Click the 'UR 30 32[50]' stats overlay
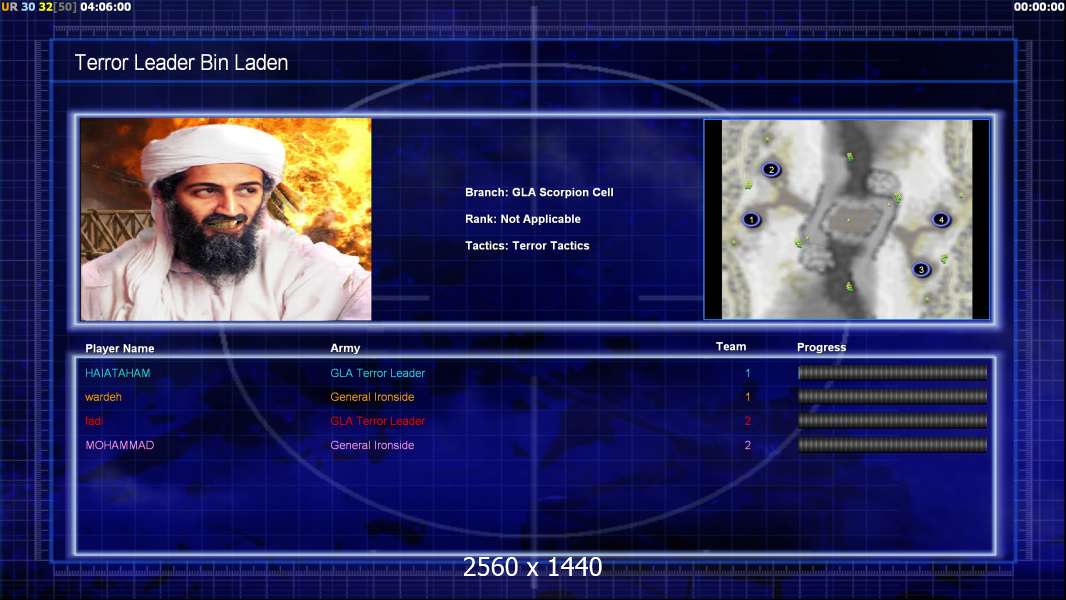Image resolution: width=1066 pixels, height=600 pixels. pos(39,7)
